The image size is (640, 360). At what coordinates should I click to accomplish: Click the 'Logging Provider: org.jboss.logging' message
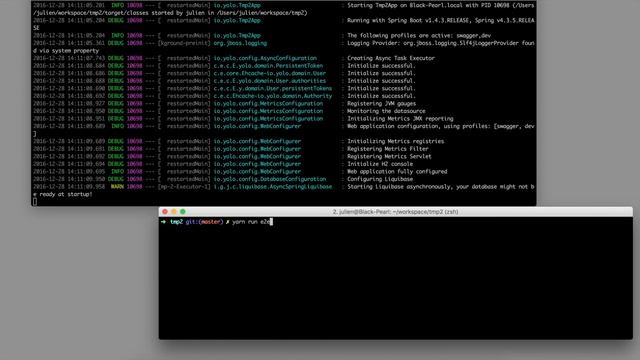[440, 43]
